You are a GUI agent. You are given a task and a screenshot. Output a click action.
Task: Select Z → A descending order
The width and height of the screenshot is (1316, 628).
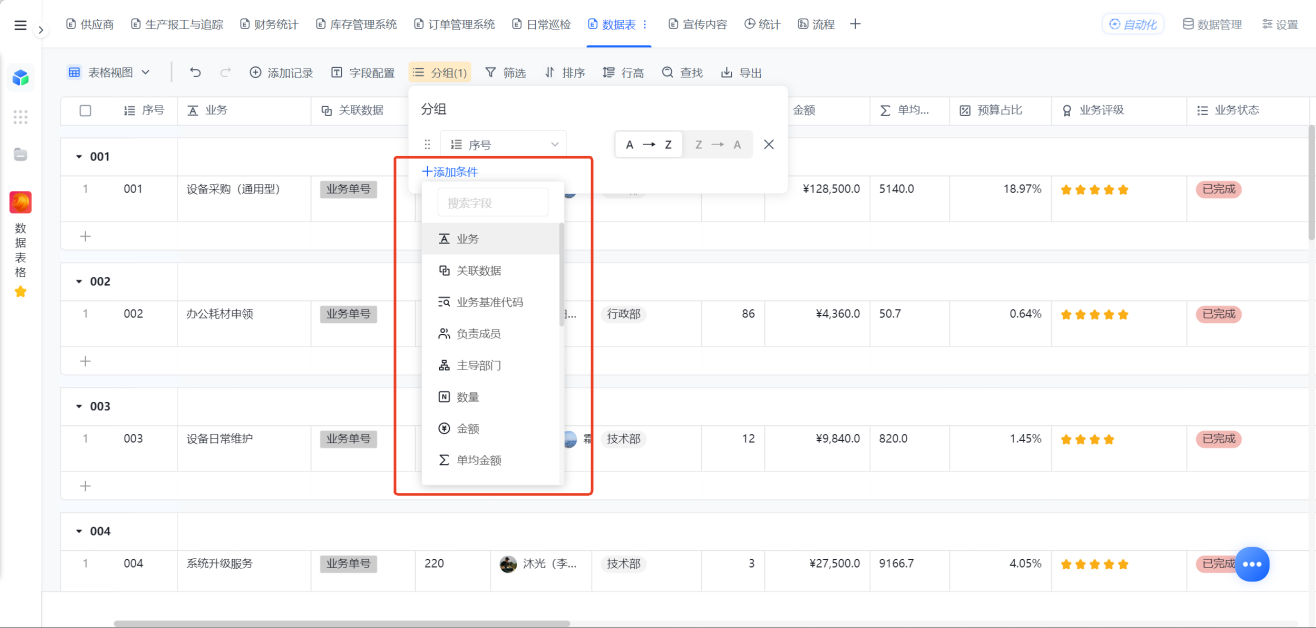tap(718, 144)
